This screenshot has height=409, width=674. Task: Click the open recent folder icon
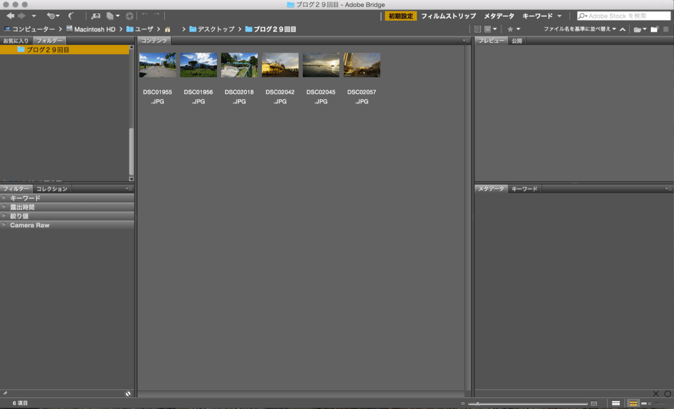(638, 29)
